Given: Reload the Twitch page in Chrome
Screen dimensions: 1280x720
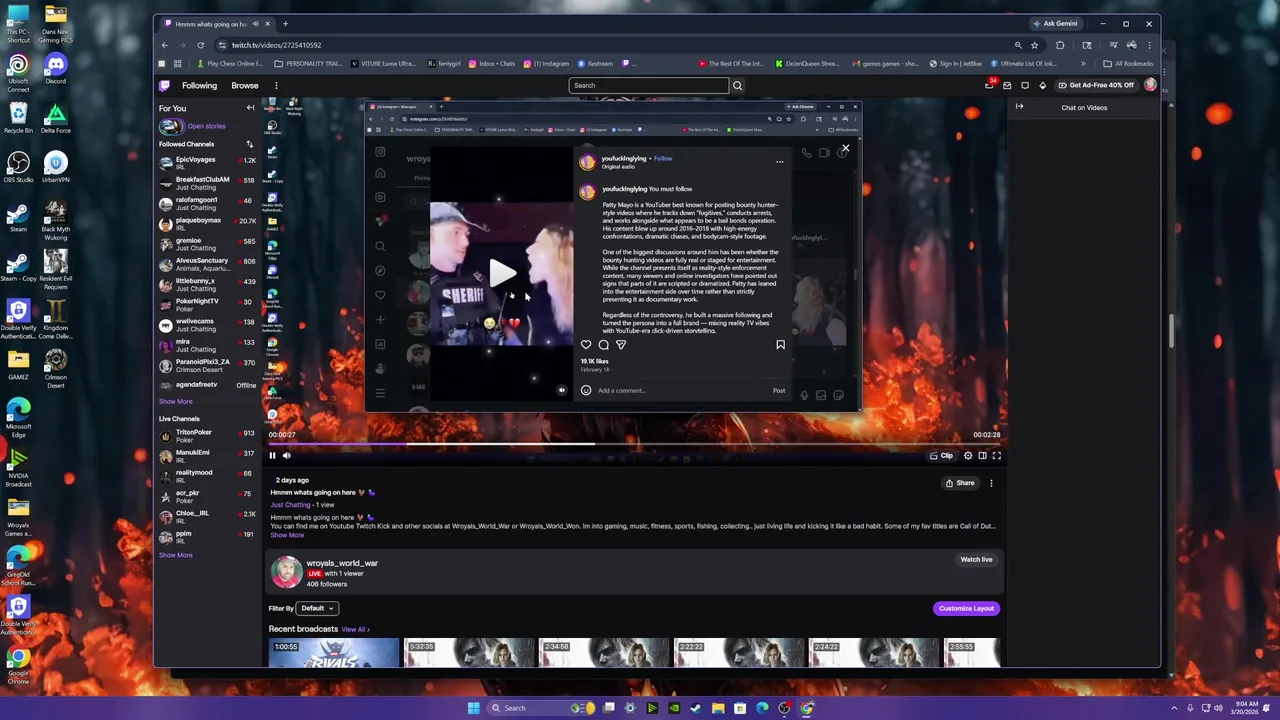Looking at the screenshot, I should click(x=200, y=45).
